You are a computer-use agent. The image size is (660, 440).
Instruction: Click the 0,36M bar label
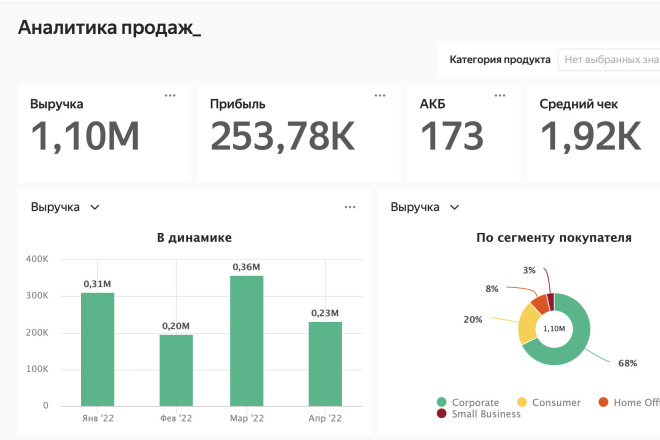point(247,267)
